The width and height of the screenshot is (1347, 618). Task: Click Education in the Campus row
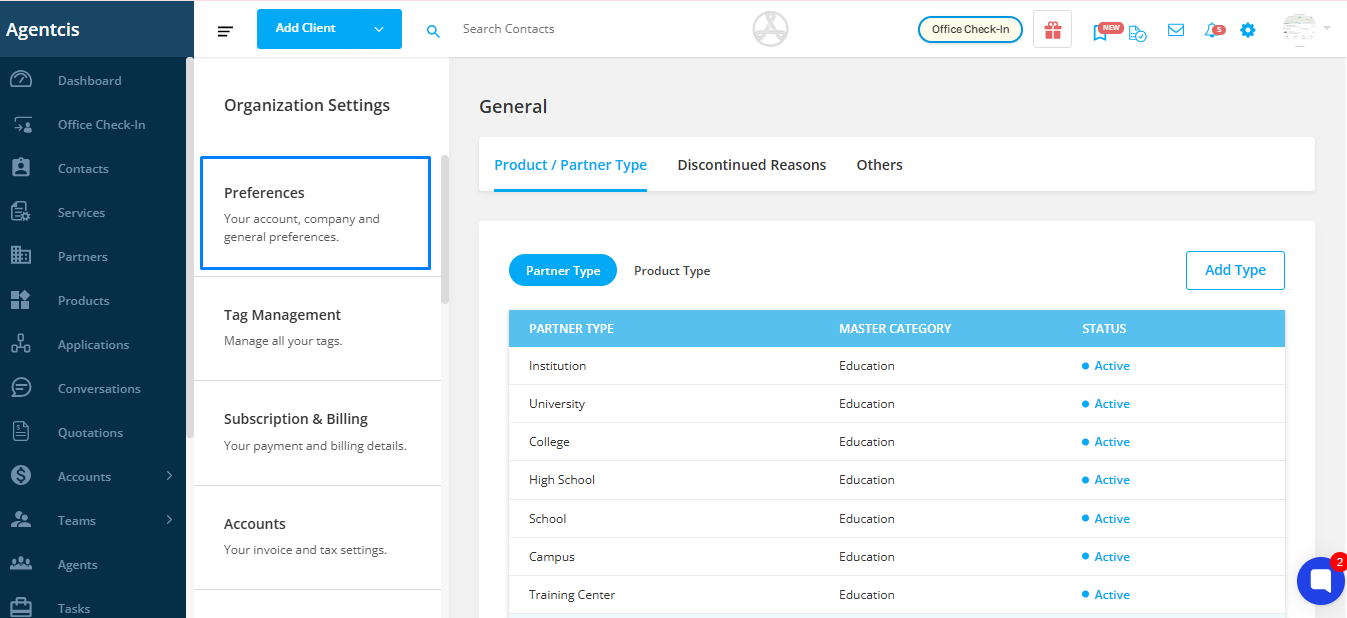click(x=867, y=557)
